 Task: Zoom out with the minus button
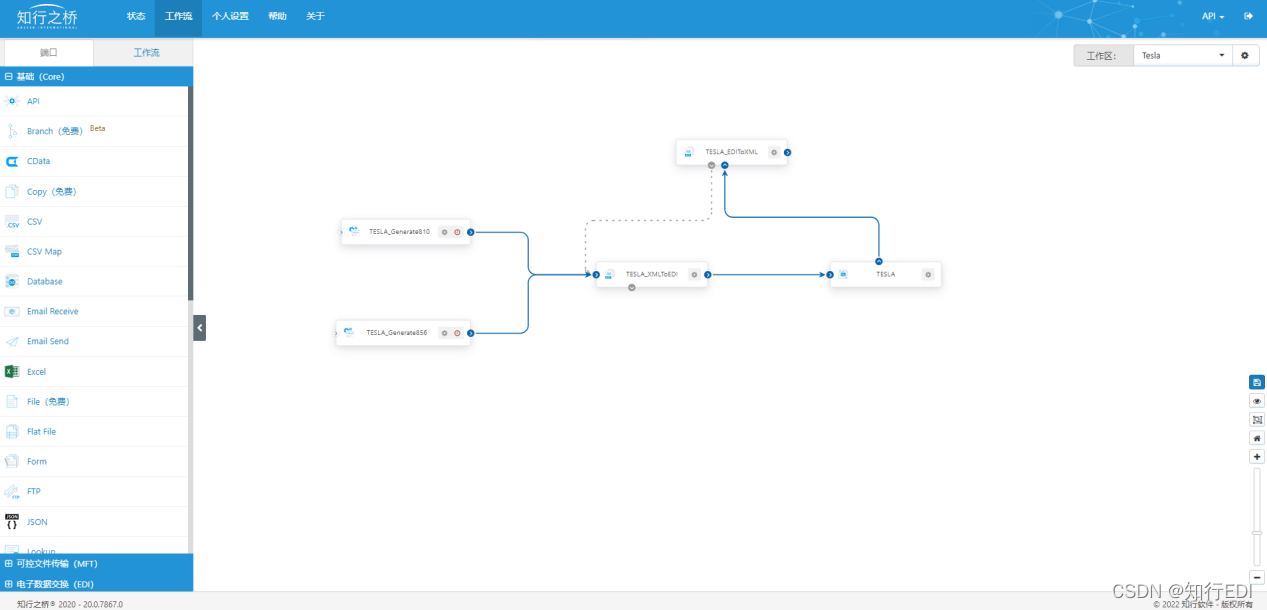[1257, 577]
